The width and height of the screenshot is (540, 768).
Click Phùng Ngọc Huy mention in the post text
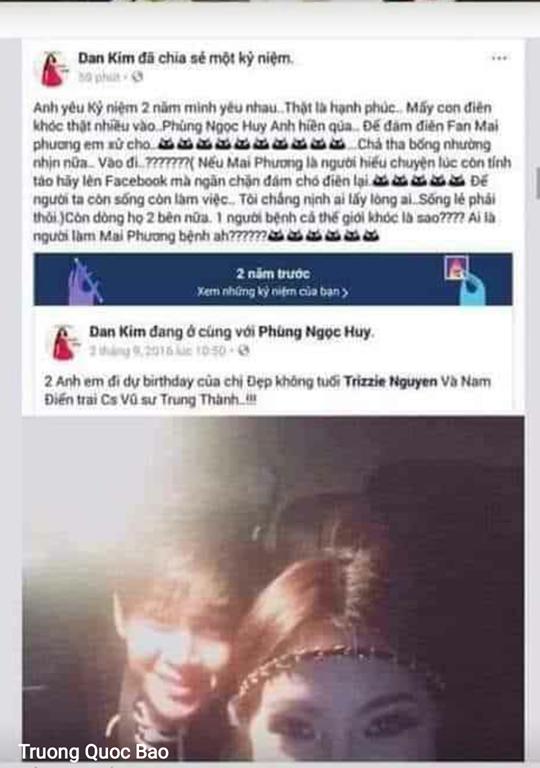click(x=214, y=126)
